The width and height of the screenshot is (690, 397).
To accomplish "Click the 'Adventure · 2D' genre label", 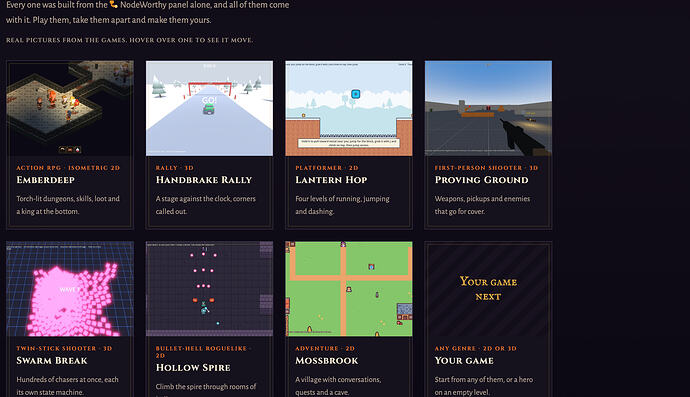I will click(x=325, y=348).
